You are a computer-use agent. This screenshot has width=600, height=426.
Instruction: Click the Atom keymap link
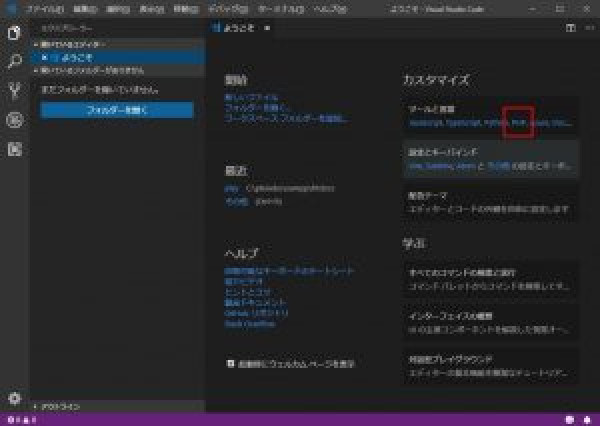pyautogui.click(x=466, y=166)
